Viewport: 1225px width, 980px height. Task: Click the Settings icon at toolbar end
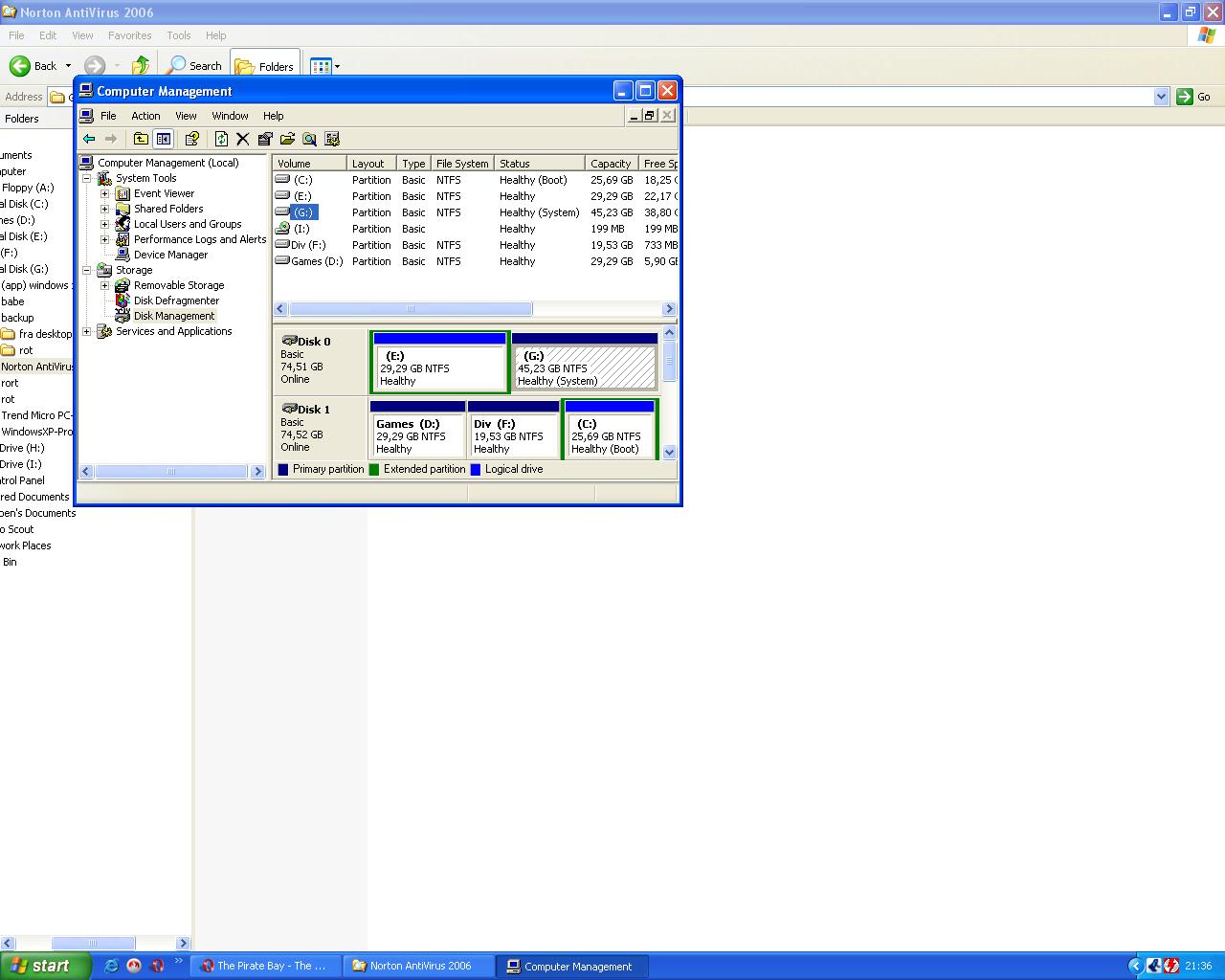[x=332, y=139]
